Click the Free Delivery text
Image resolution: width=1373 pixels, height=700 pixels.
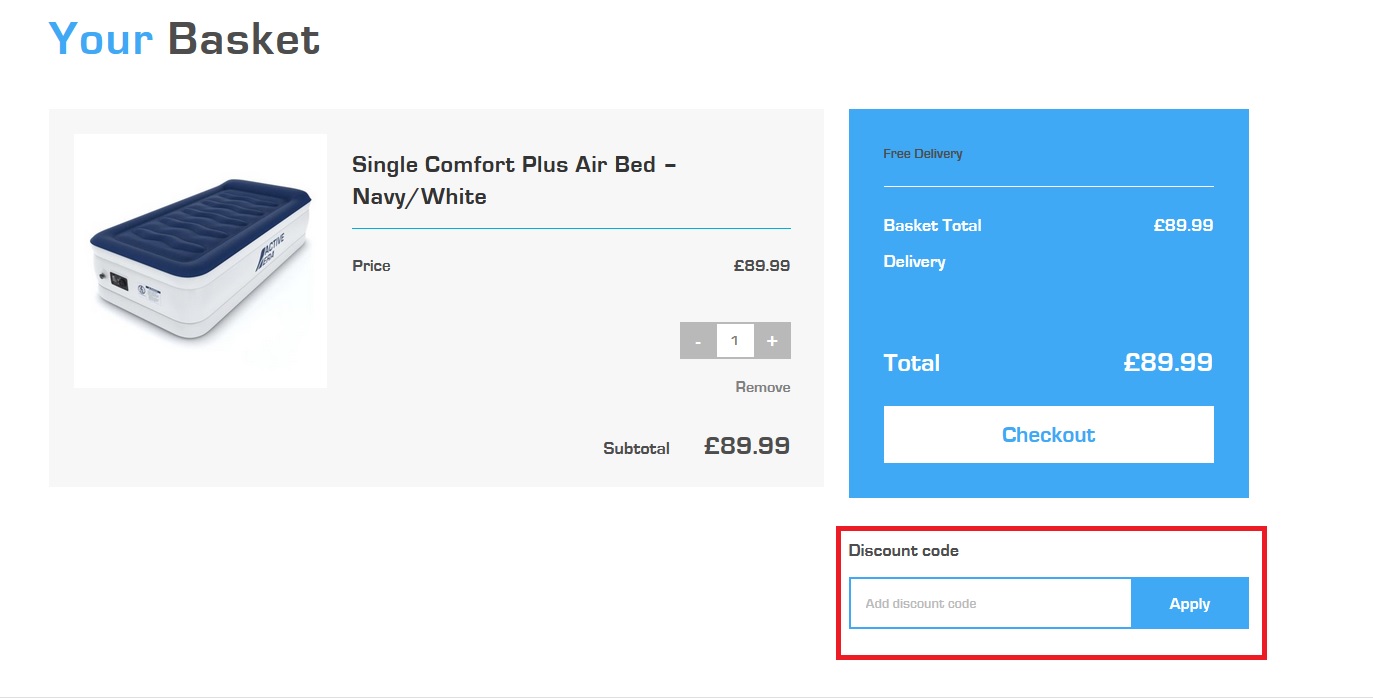point(923,154)
